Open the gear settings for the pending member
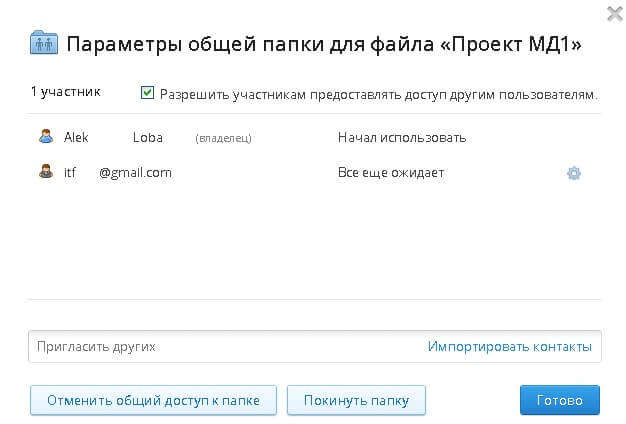This screenshot has height=424, width=626. [x=574, y=173]
